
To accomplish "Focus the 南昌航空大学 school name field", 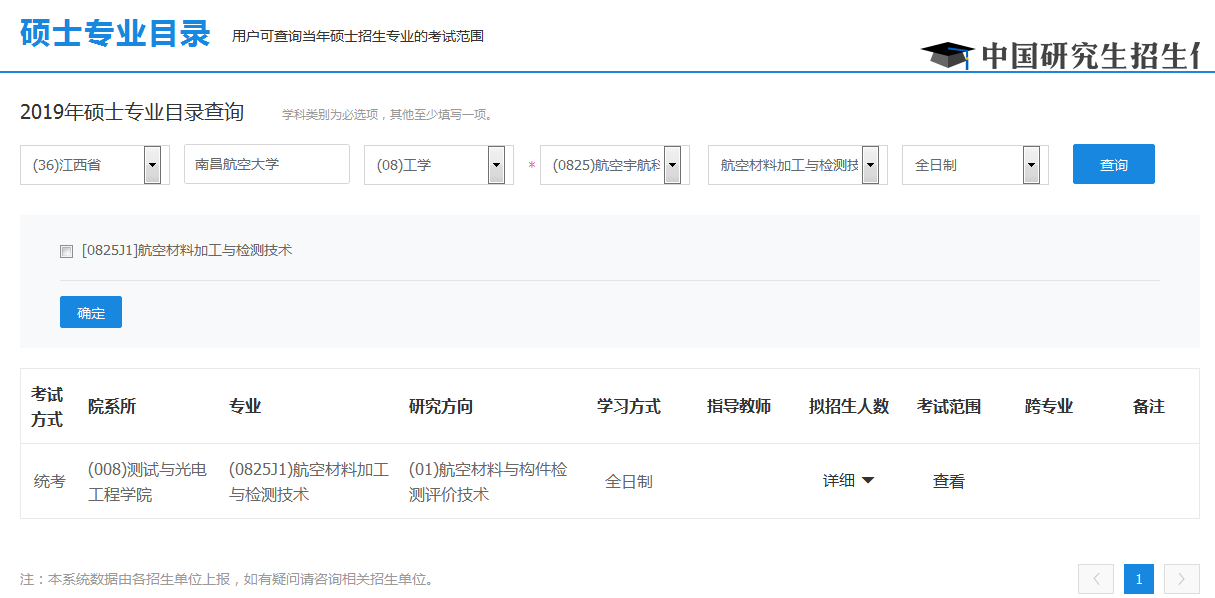I will click(266, 164).
